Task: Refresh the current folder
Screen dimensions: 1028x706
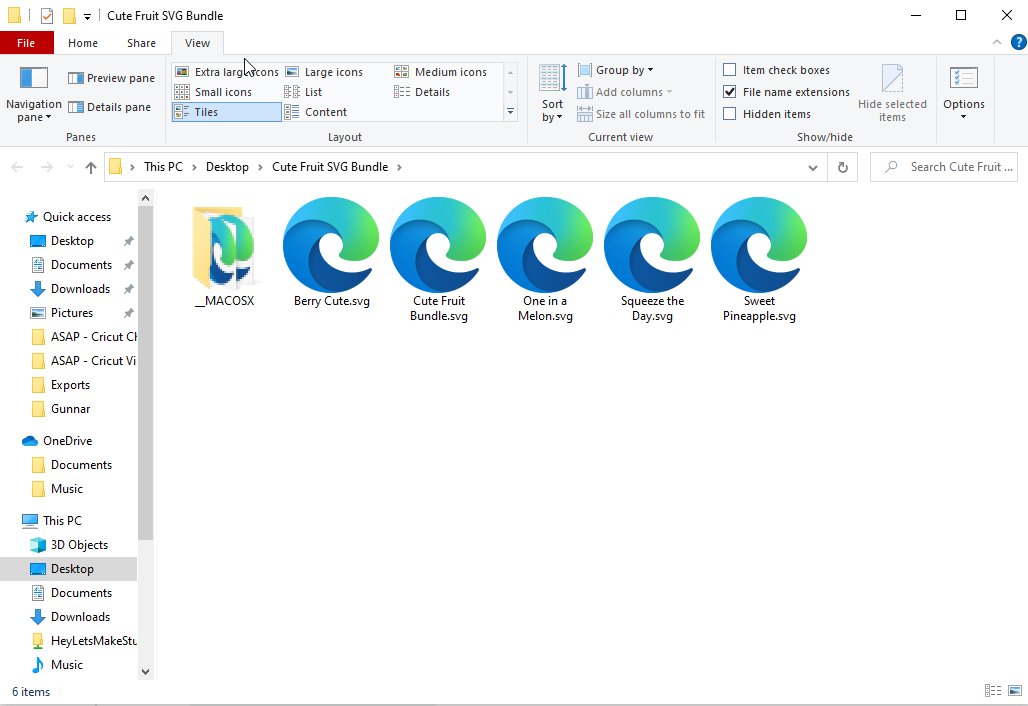Action: tap(843, 168)
